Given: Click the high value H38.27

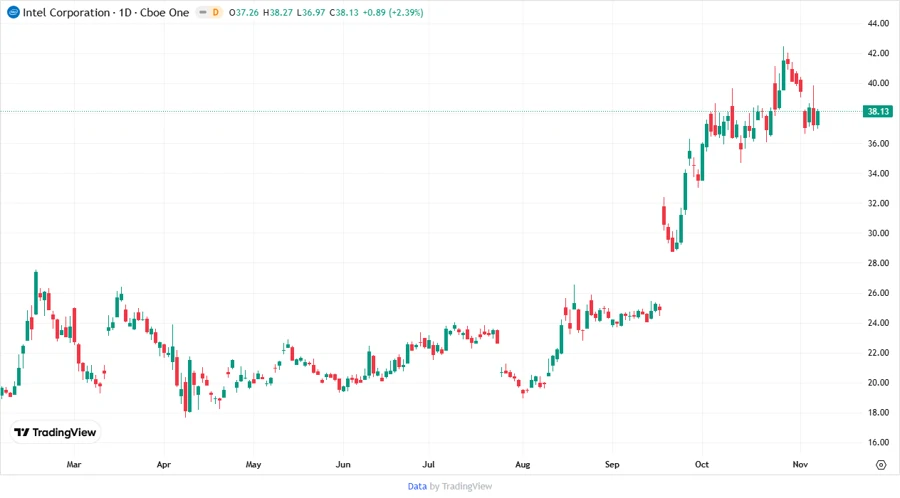Looking at the screenshot, I should click(278, 13).
